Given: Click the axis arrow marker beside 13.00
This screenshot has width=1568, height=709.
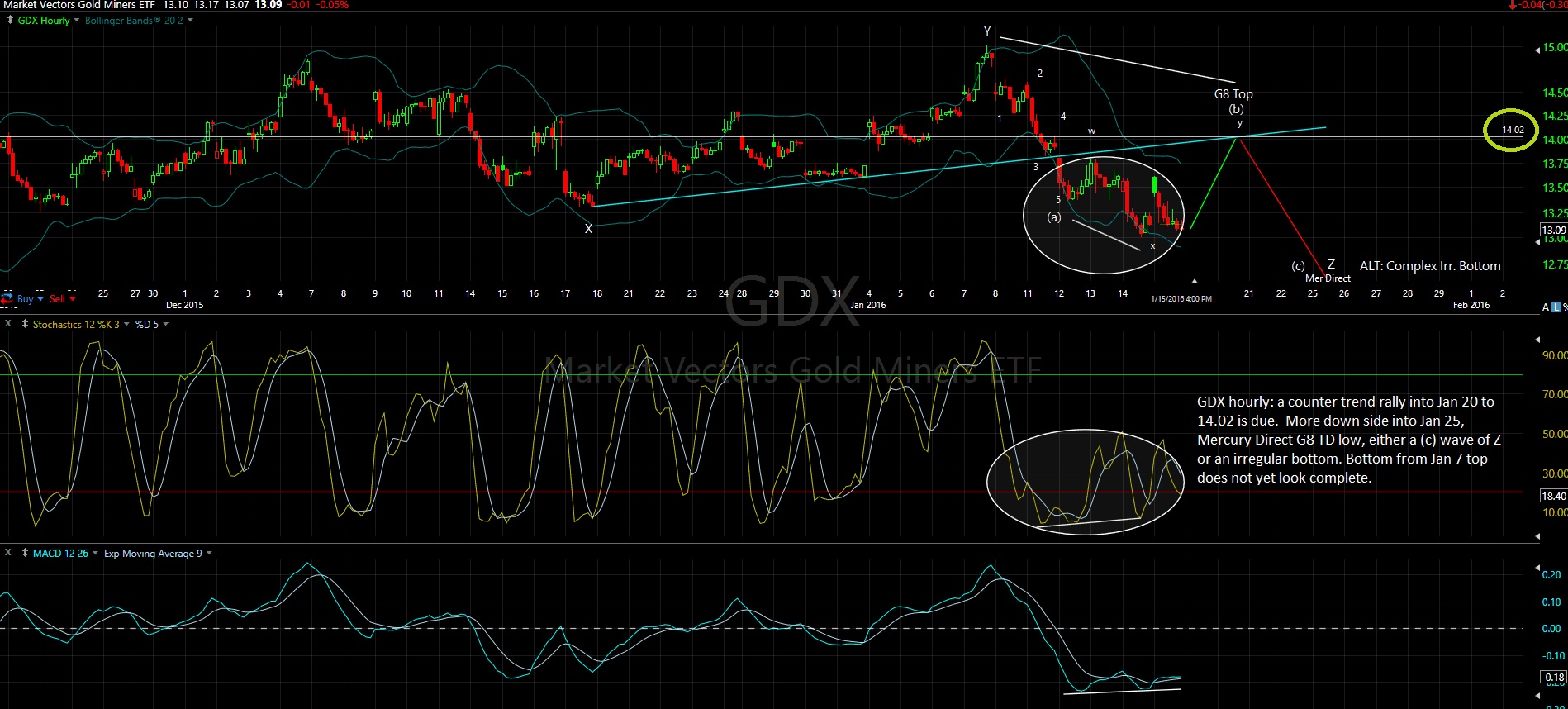Looking at the screenshot, I should tap(1537, 241).
